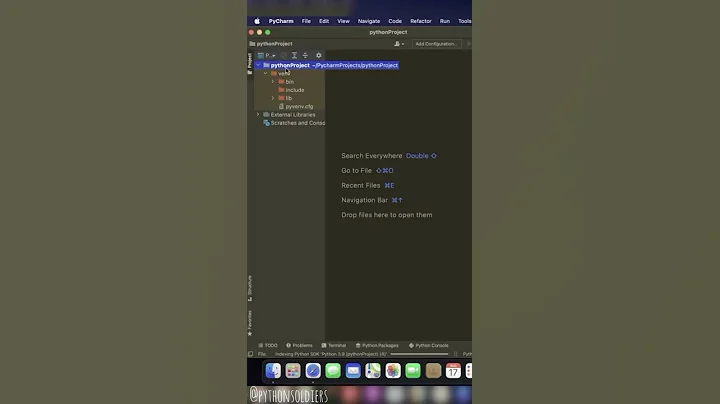720x404 pixels.
Task: Open Safari from the Dock
Action: [x=313, y=370]
